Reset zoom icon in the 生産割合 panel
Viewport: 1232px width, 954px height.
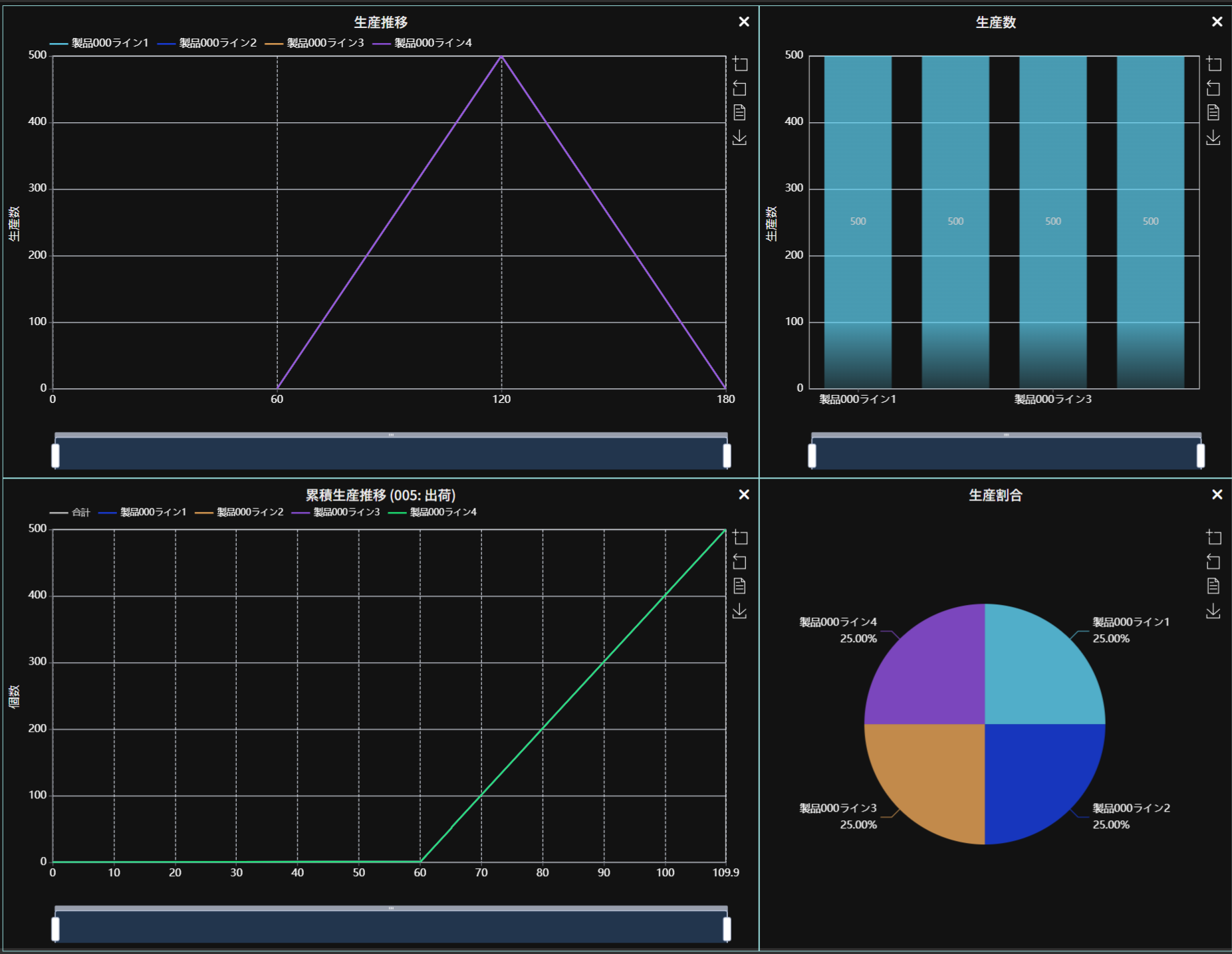point(1213,562)
